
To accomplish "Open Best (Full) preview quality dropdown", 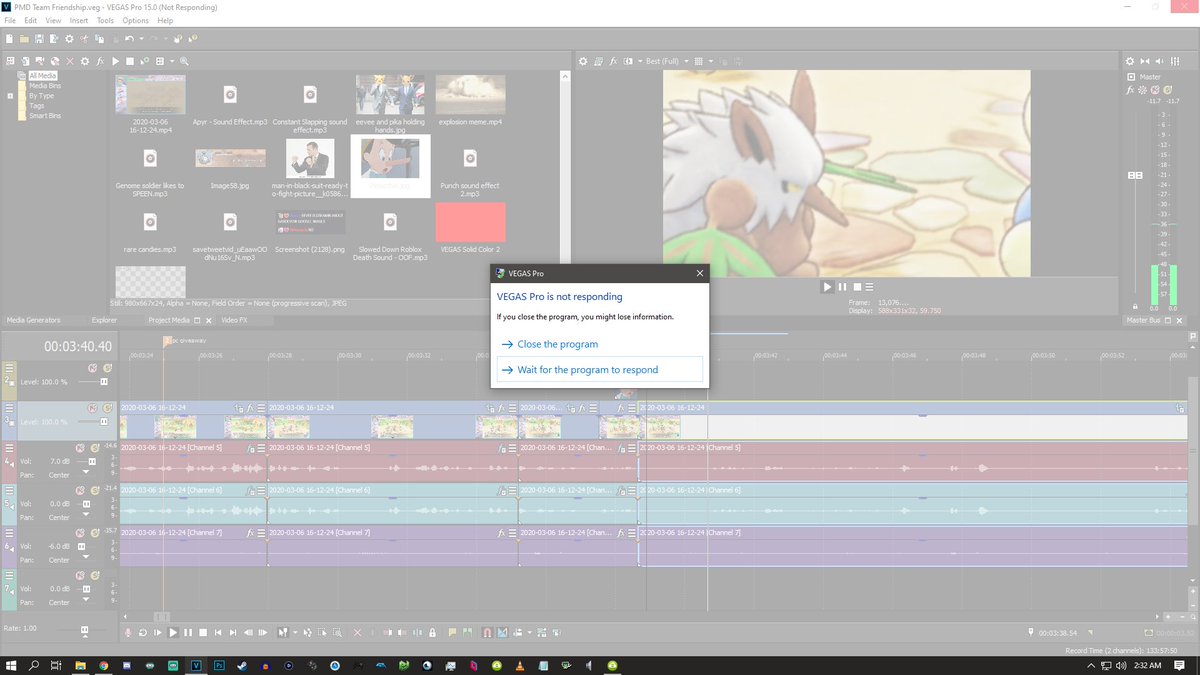I will (668, 61).
